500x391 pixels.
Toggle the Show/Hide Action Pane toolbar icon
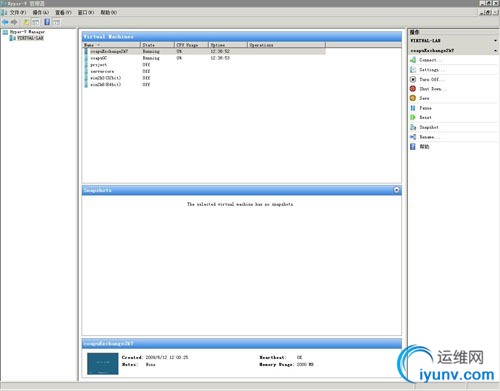pos(56,22)
